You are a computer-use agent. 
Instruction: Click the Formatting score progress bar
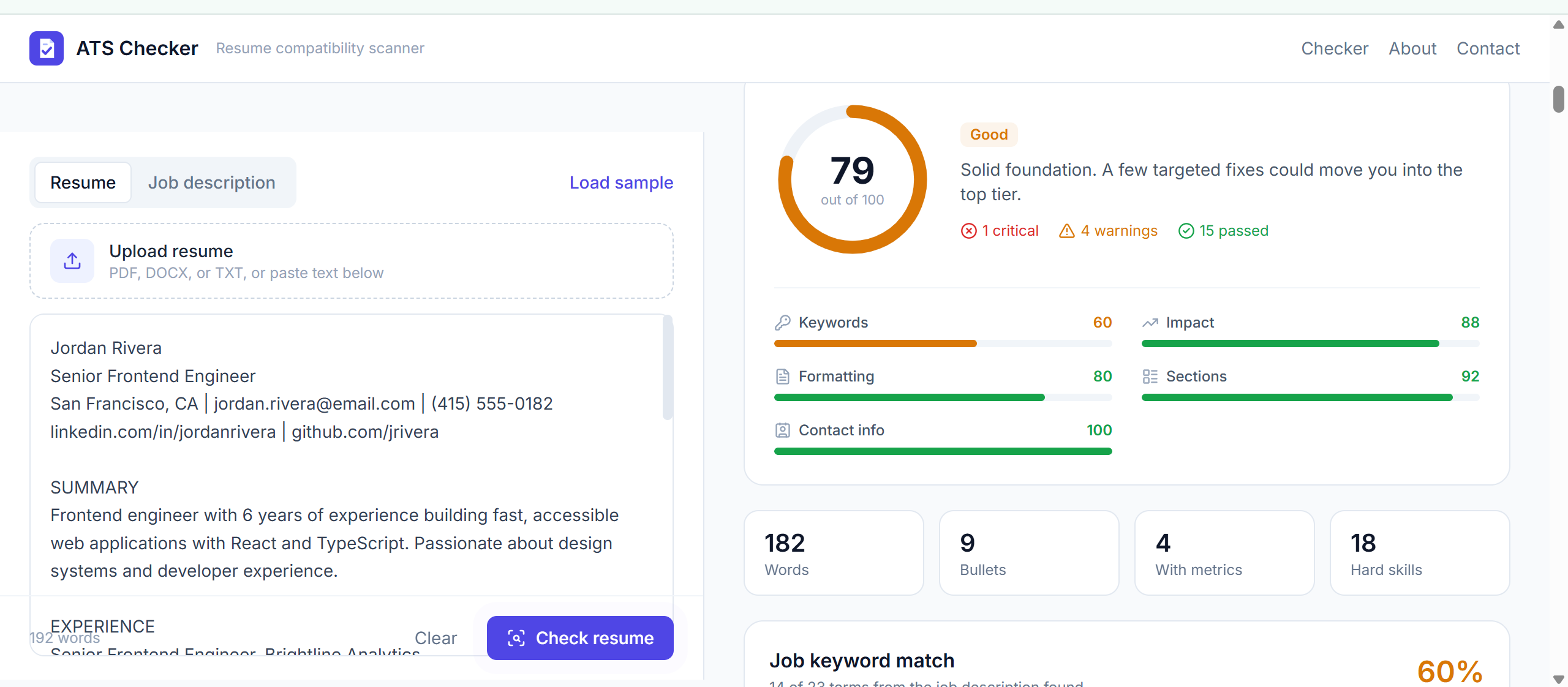click(x=943, y=397)
